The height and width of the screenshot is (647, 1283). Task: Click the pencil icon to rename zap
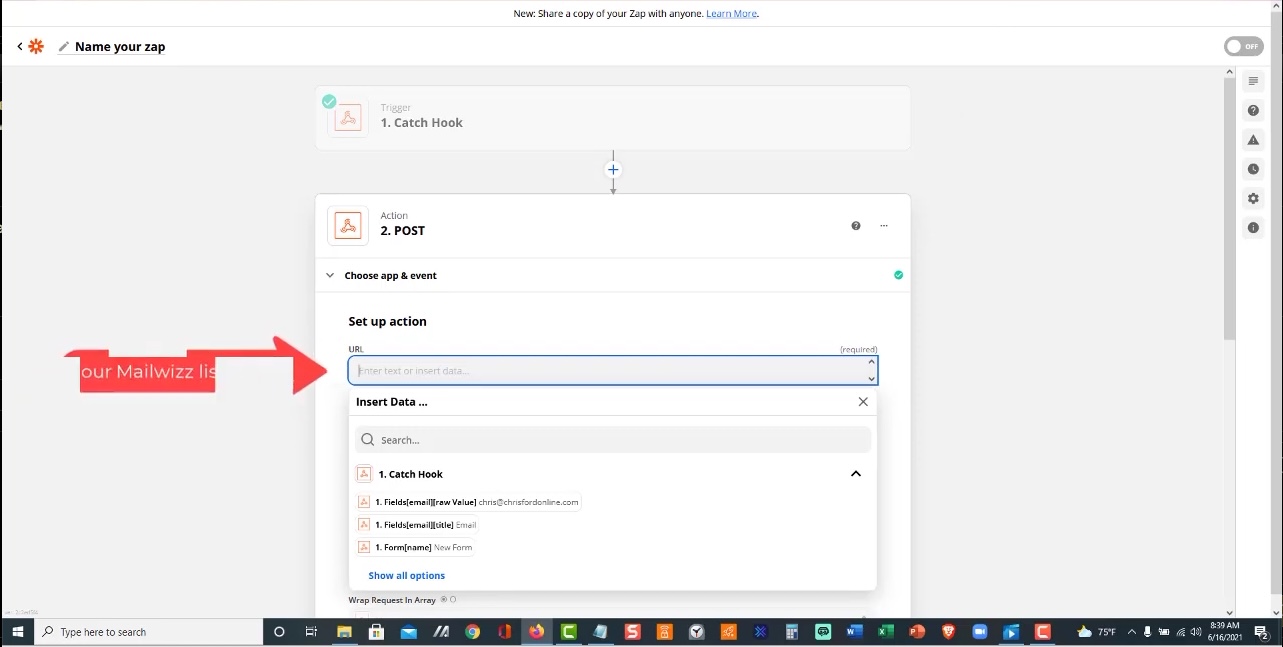(x=64, y=46)
